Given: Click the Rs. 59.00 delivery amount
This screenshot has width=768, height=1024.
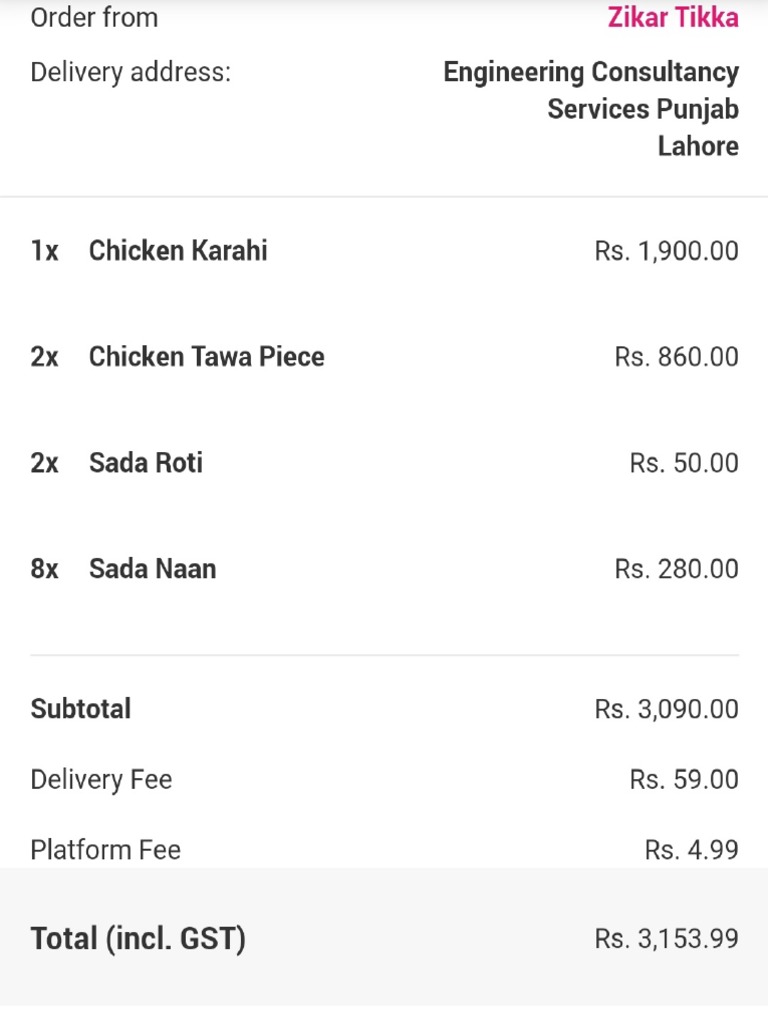Looking at the screenshot, I should pyautogui.click(x=684, y=780).
